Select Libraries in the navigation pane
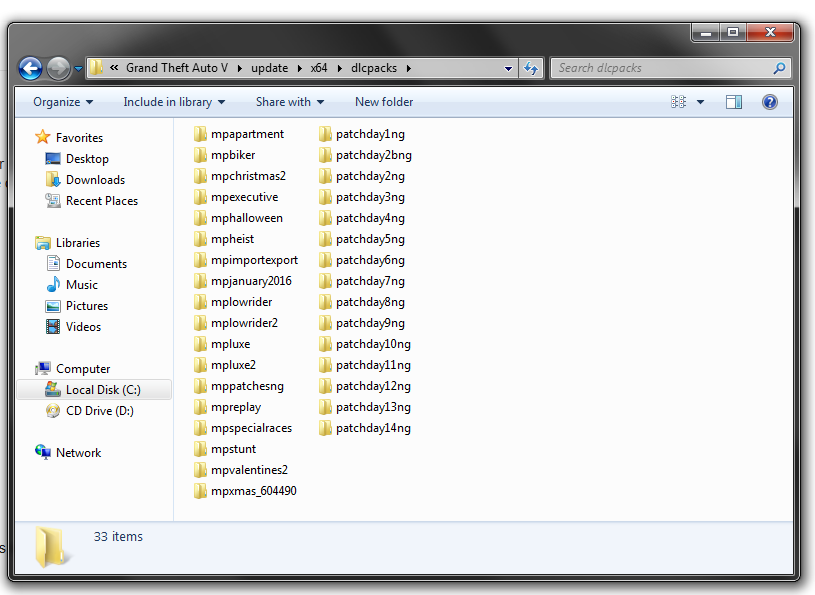815x595 pixels. click(78, 243)
